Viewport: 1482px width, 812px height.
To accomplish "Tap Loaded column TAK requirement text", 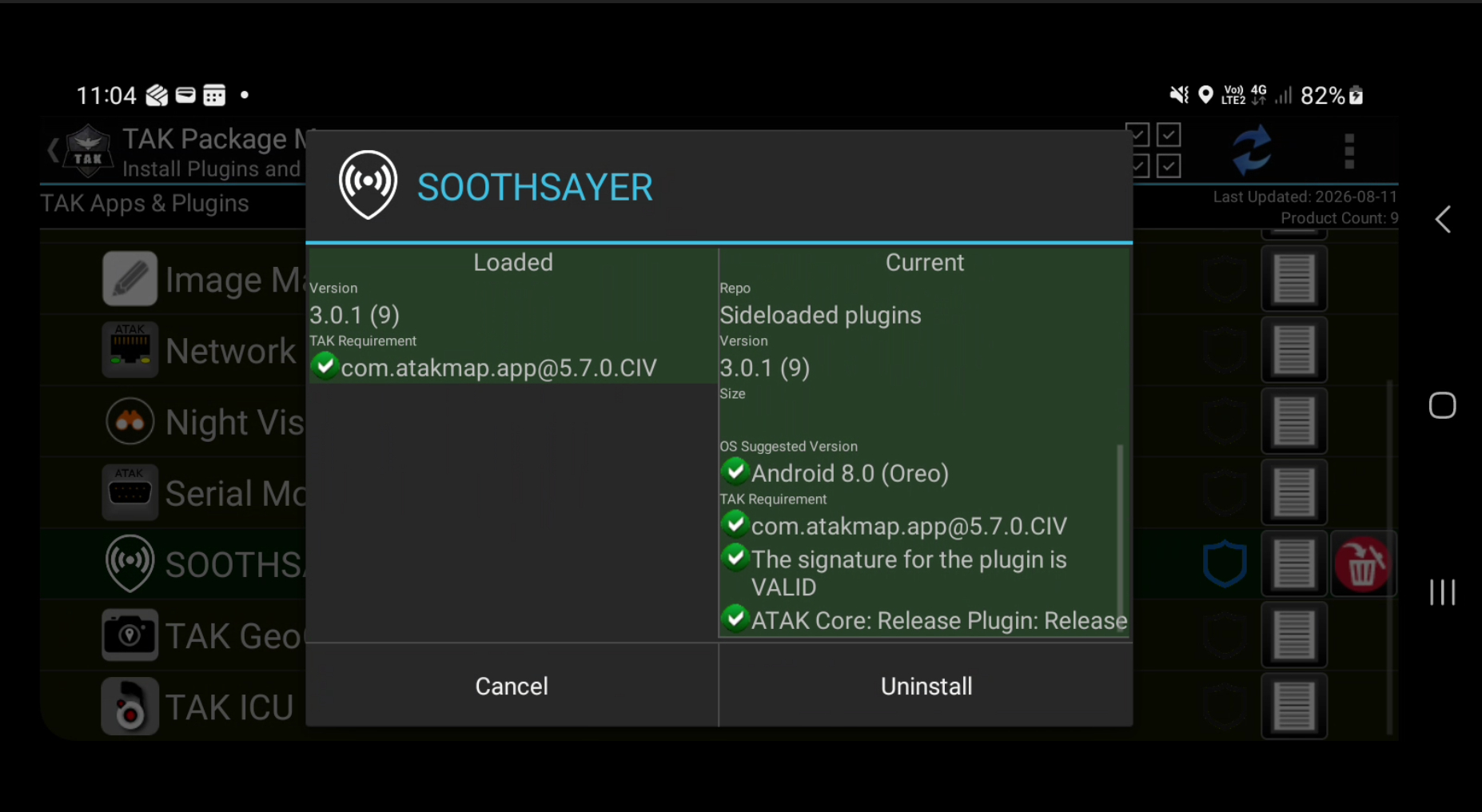I will (499, 368).
